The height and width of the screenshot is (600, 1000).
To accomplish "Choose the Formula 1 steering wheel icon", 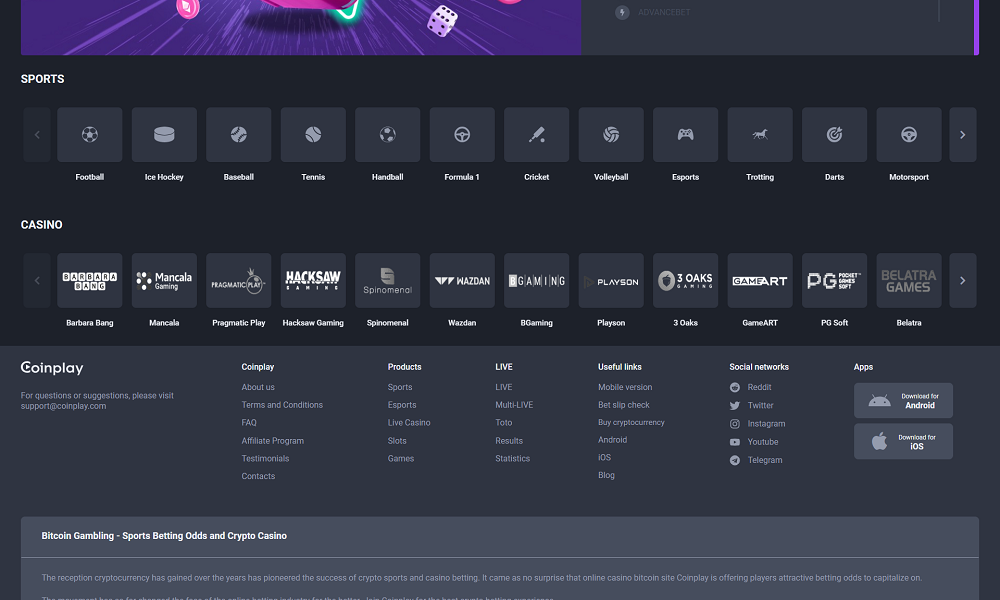I will point(462,135).
